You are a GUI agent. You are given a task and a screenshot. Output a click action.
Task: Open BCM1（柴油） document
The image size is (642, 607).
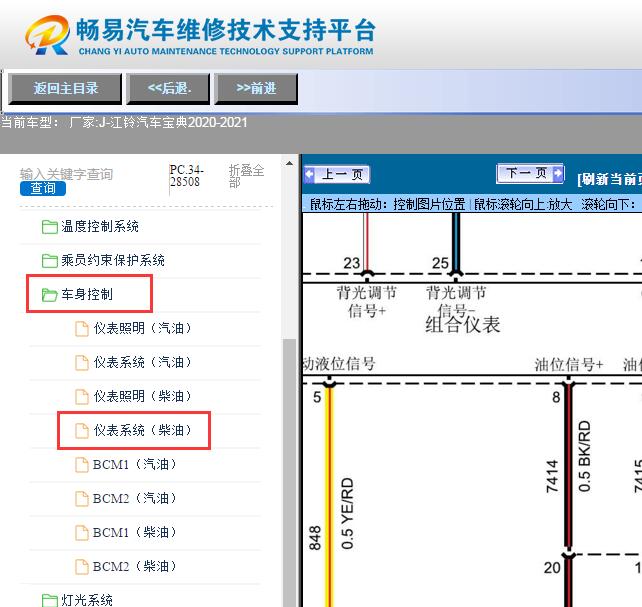[135, 532]
